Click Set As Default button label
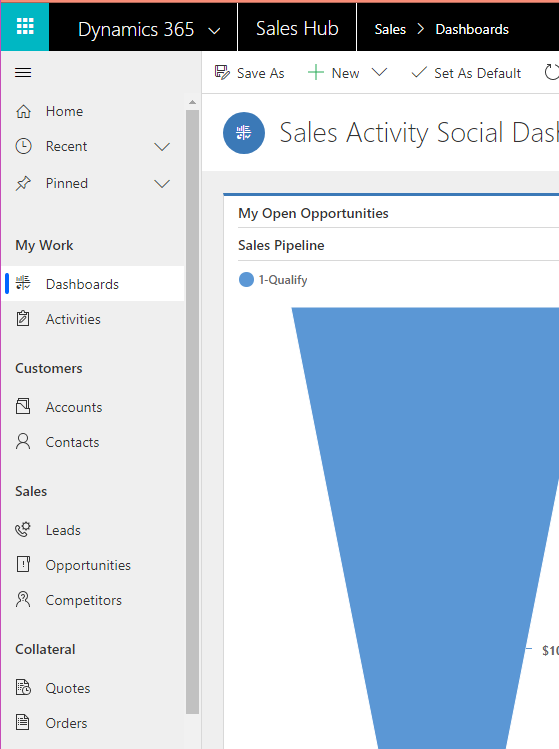Screen dimensions: 559x749 pos(477,73)
